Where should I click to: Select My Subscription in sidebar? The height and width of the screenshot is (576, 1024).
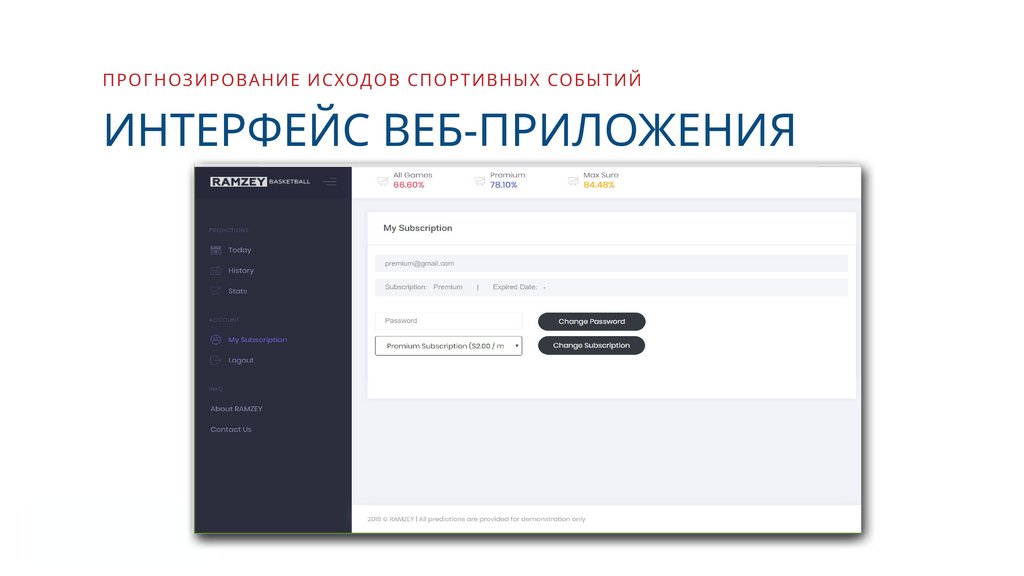click(x=257, y=340)
